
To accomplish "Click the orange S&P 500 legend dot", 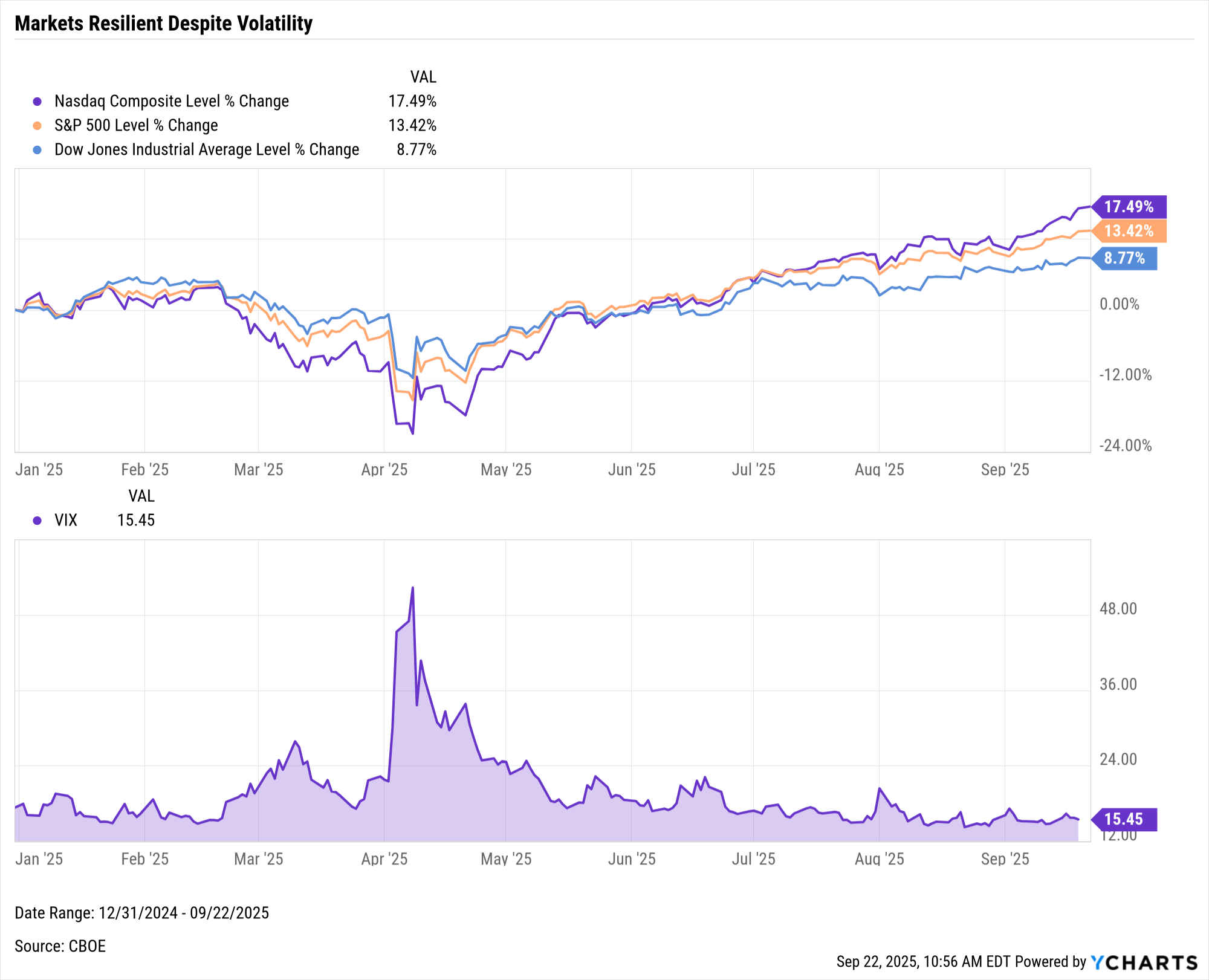I will [37, 126].
